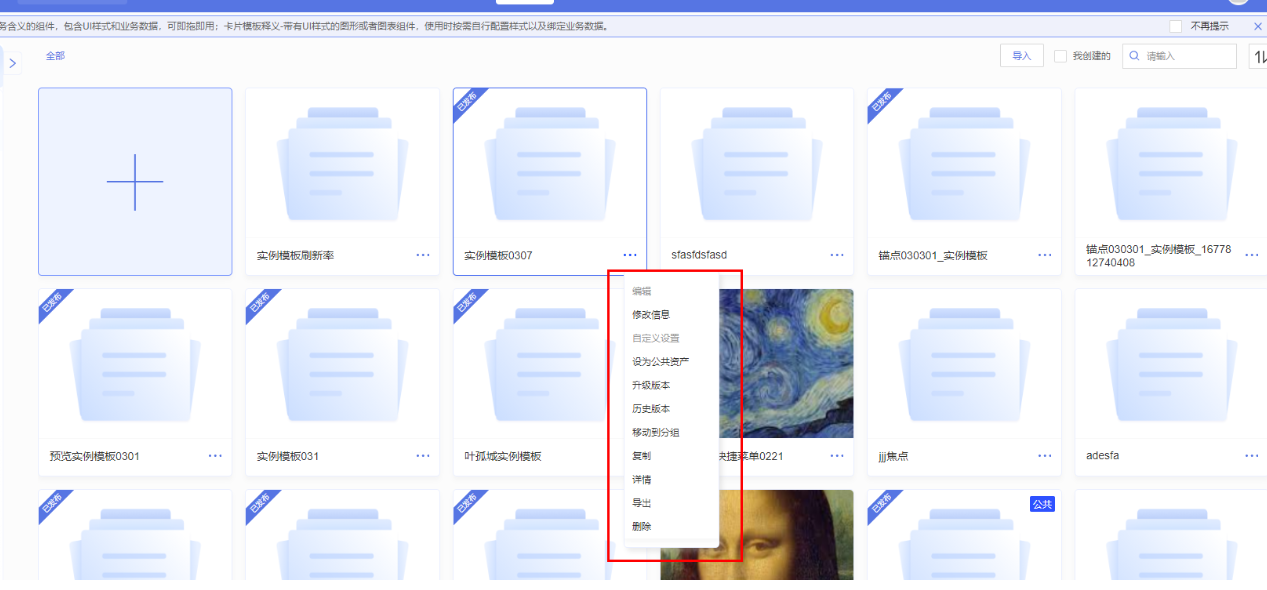Click the 叶孤城实例模板 card title
1267x590 pixels.
(x=502, y=456)
